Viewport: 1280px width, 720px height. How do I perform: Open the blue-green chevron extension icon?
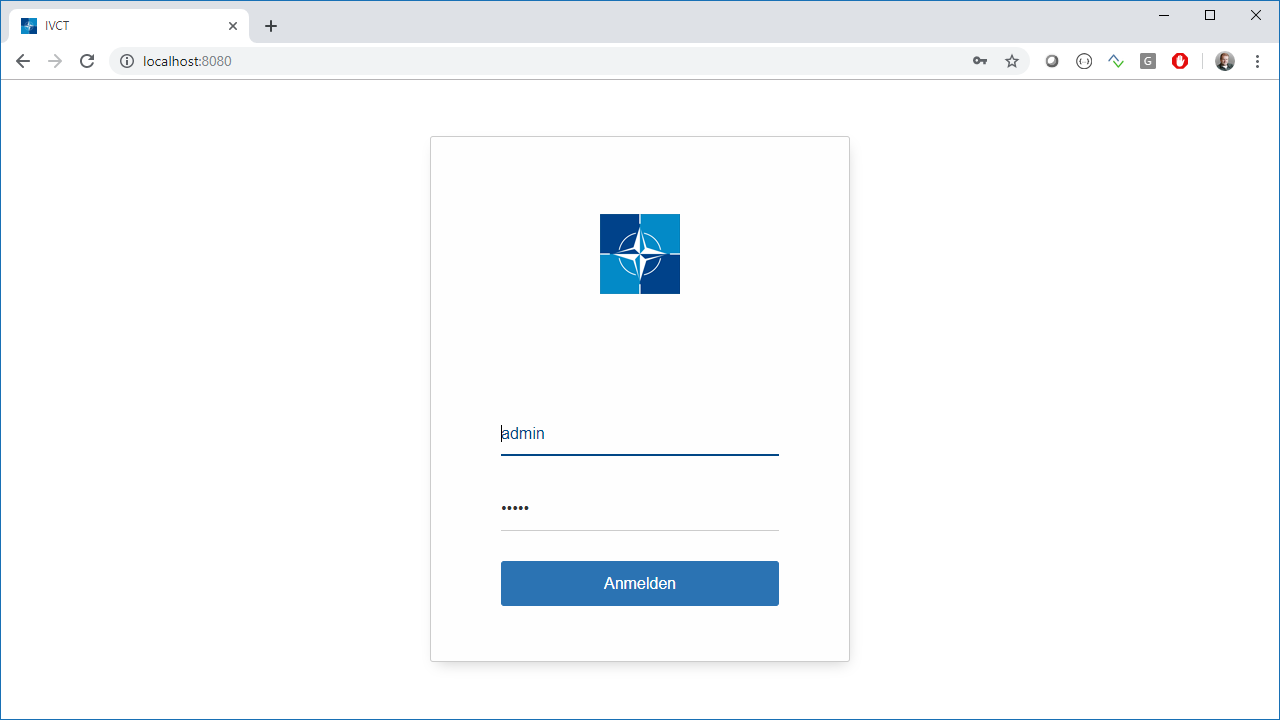point(1116,61)
